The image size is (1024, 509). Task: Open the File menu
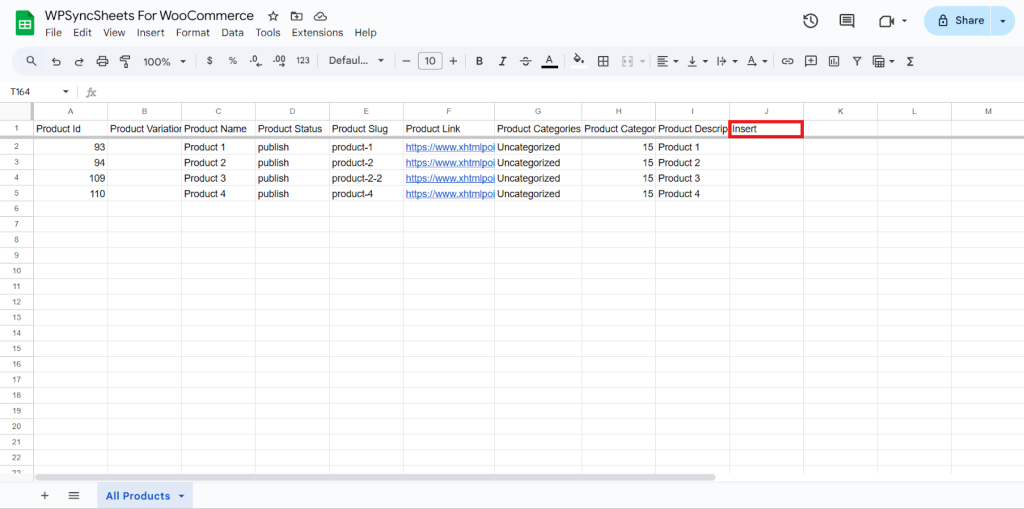click(54, 33)
